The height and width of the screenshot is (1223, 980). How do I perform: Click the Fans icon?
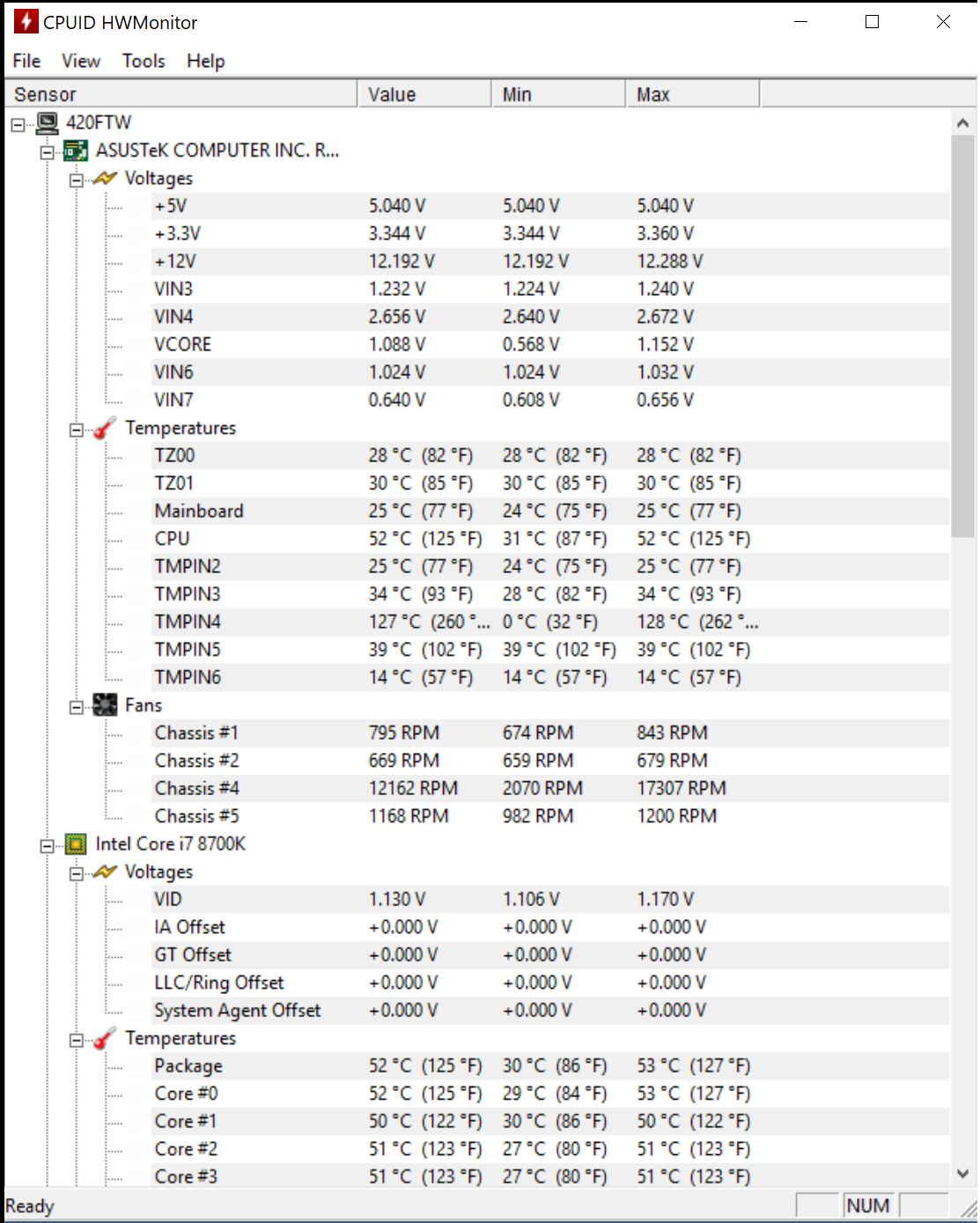click(105, 705)
